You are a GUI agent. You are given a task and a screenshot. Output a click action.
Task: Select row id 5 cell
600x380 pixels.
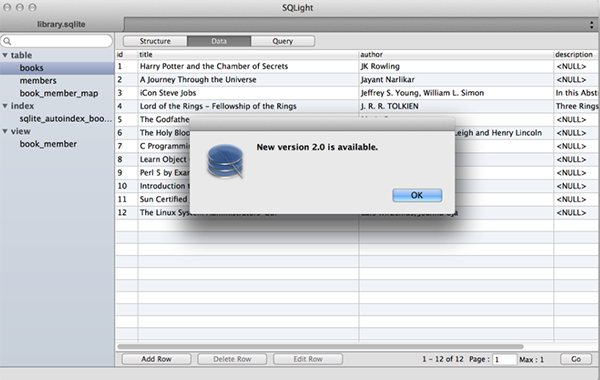coord(127,119)
